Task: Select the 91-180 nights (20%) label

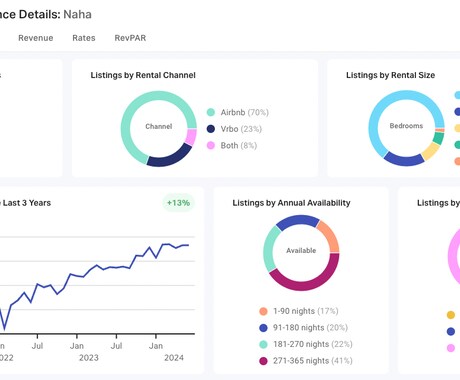Action: (x=310, y=328)
